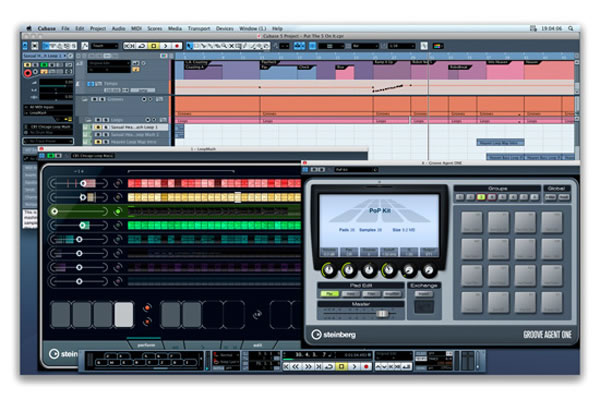Image resolution: width=600 pixels, height=400 pixels.
Task: Solo the Loops folder track
Action: click(x=106, y=120)
